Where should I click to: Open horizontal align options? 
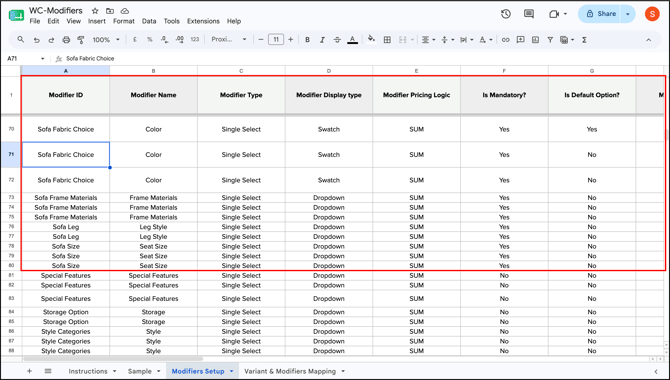(x=428, y=39)
